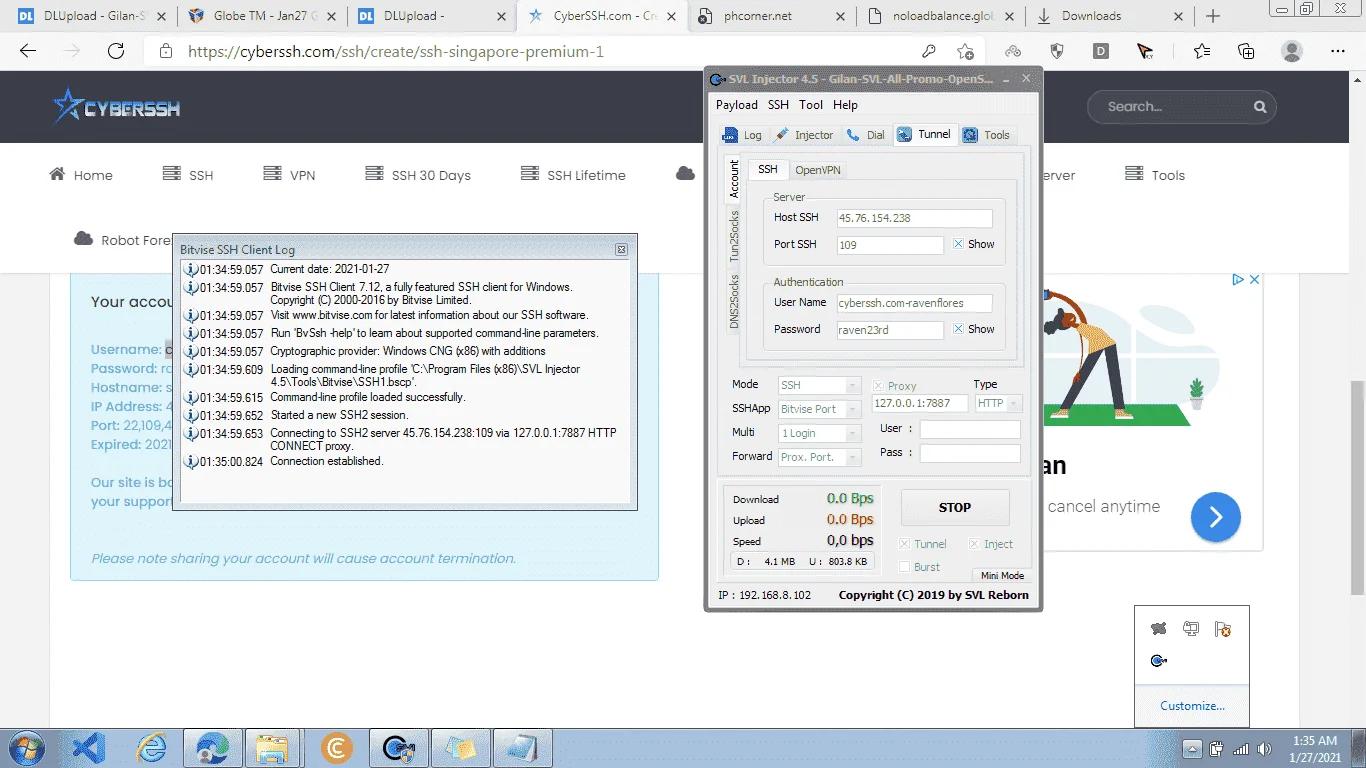Click the saved password key icon
This screenshot has height=768, width=1366.
pyautogui.click(x=929, y=51)
